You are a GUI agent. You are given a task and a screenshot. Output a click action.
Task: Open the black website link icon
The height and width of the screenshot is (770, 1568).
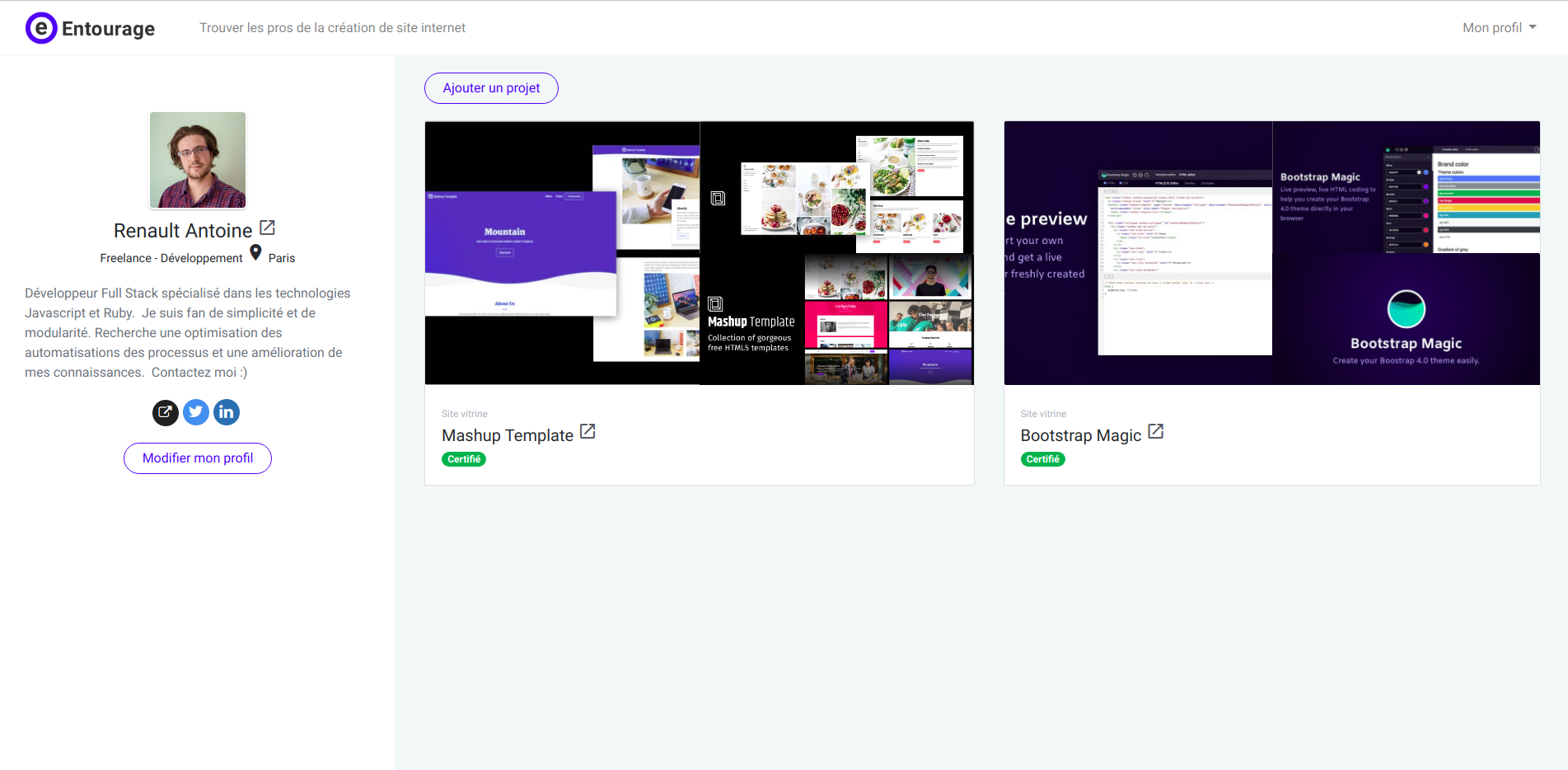(x=166, y=412)
